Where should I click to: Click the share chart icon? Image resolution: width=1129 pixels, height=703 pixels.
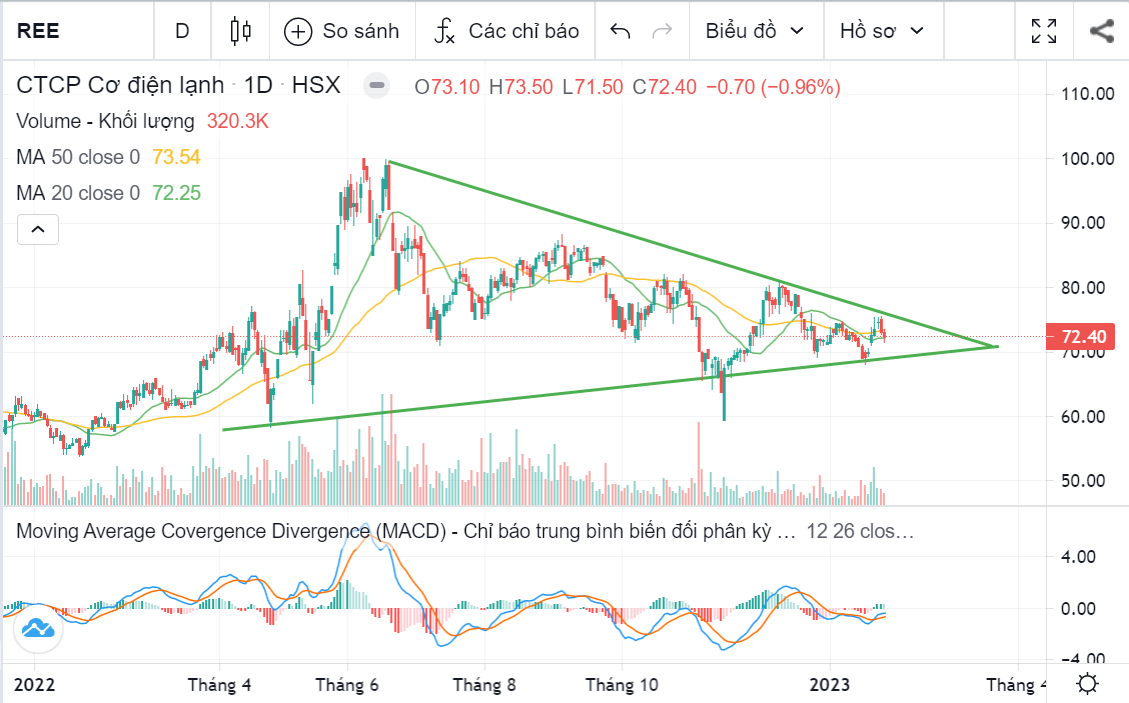pos(1101,31)
